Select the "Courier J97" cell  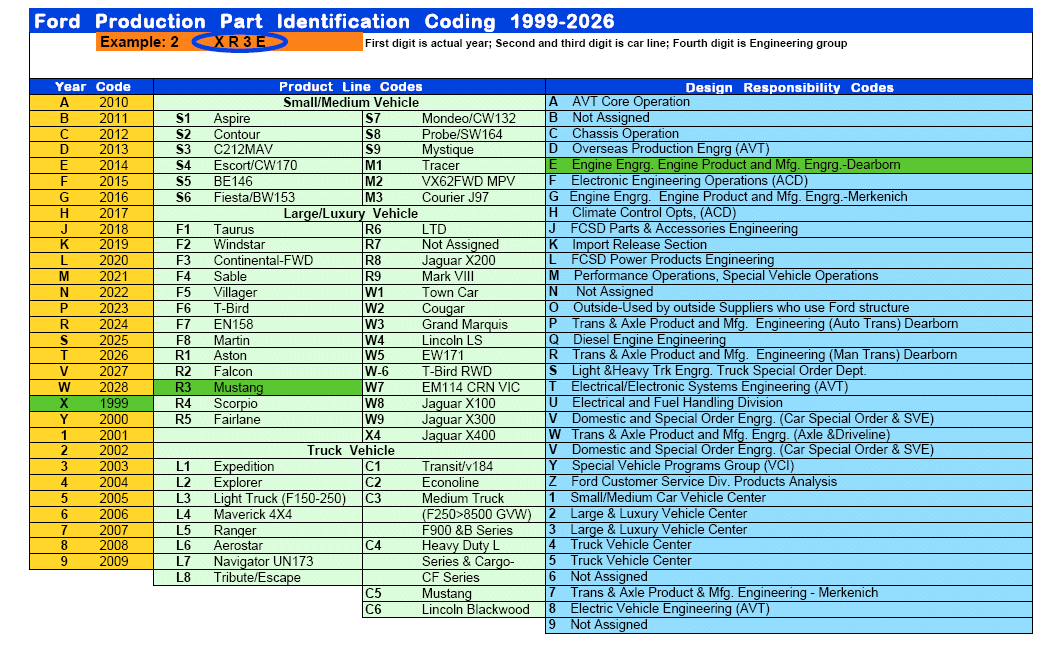455,197
